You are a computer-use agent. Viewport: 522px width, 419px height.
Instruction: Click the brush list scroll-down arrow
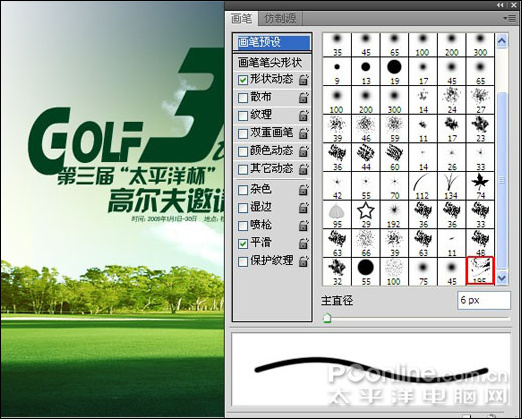[502, 277]
